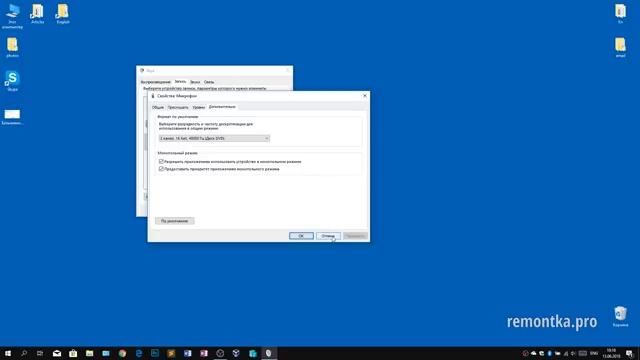This screenshot has width=640, height=360.
Task: Open the Recycle Bin
Action: [620, 316]
